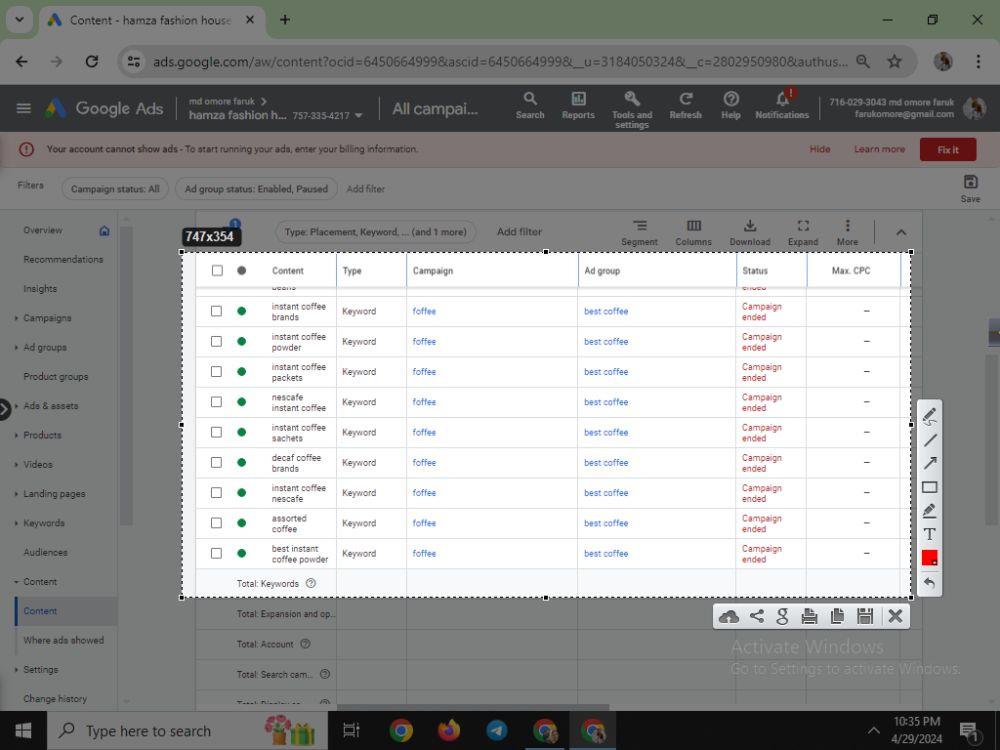Click Learn more in billing alert

879,149
